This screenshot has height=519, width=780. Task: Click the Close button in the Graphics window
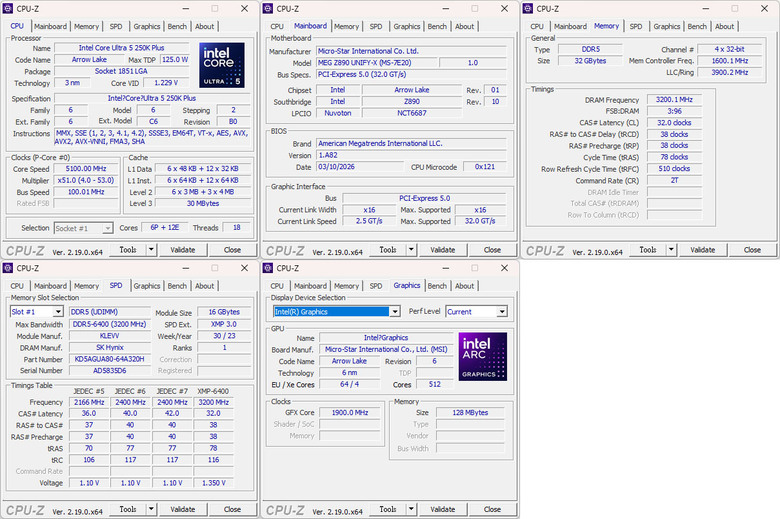pos(492,509)
